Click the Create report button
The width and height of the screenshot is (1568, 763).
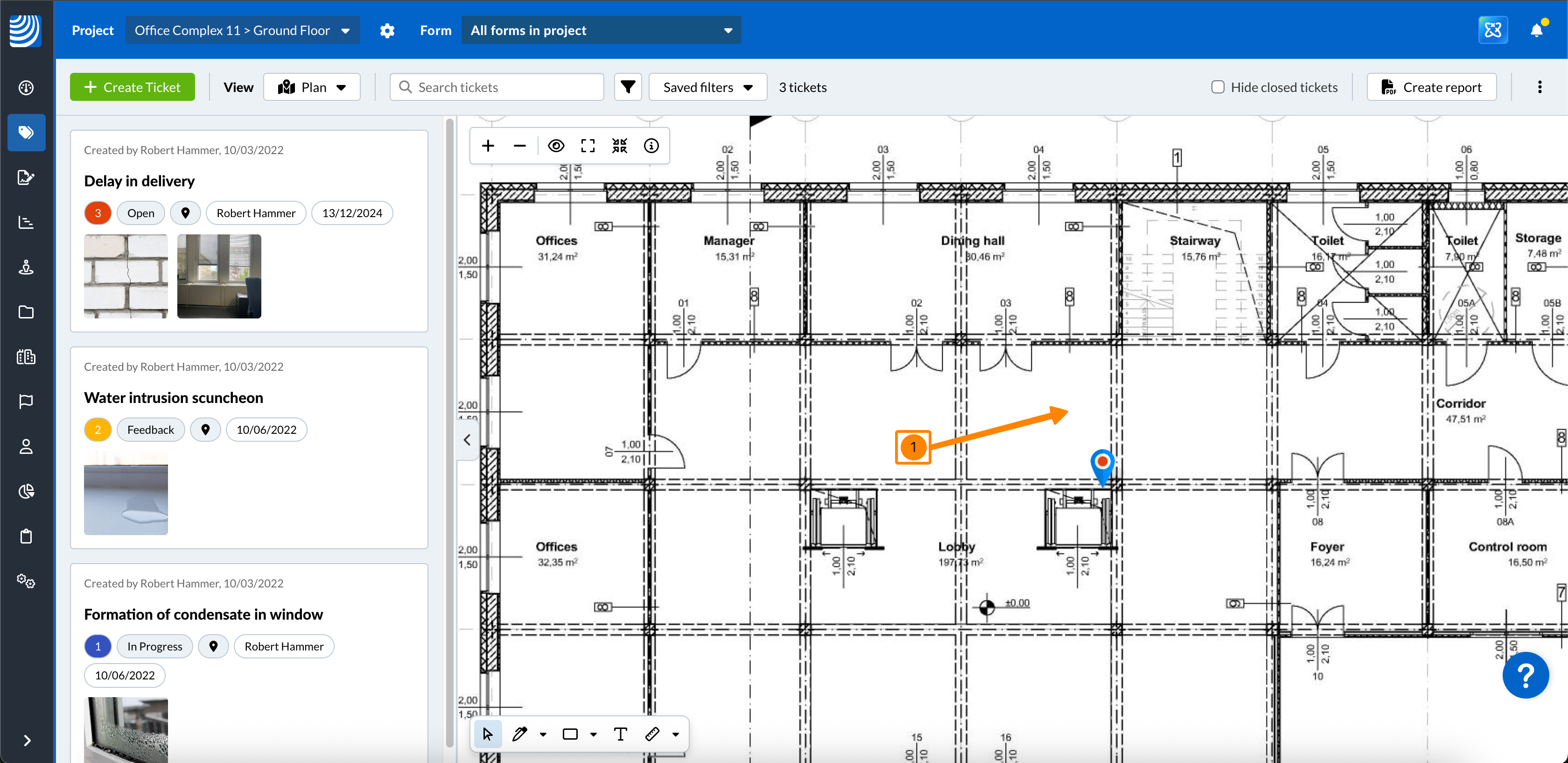[1431, 87]
